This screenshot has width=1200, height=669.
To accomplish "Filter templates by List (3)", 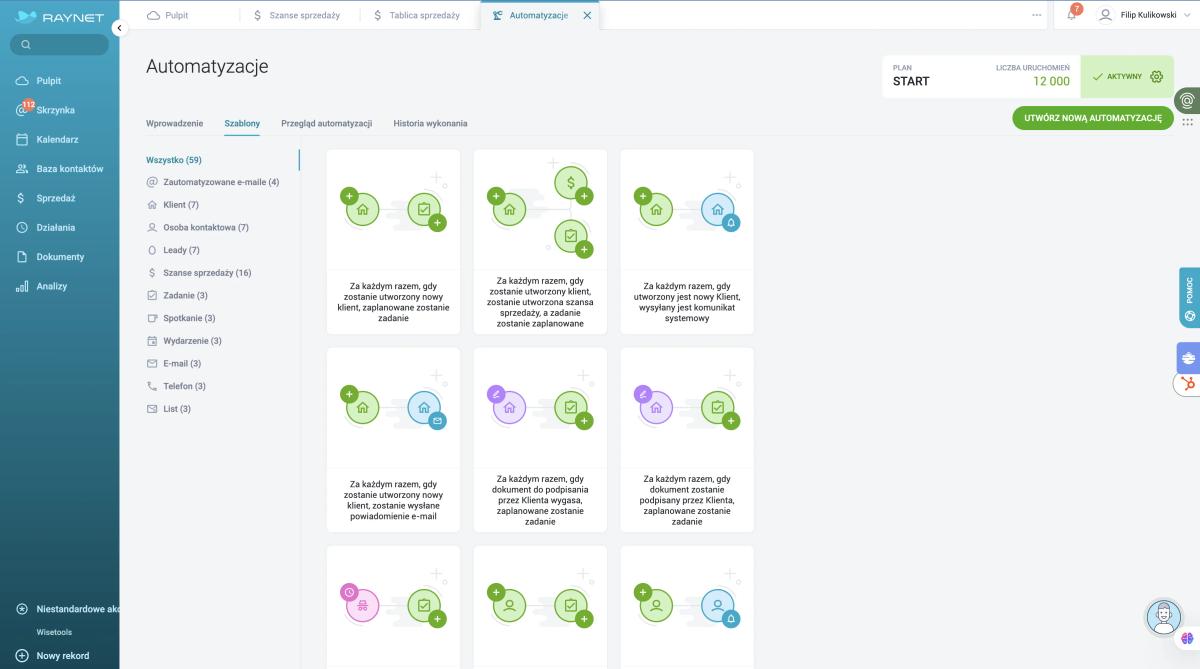I will coord(168,409).
